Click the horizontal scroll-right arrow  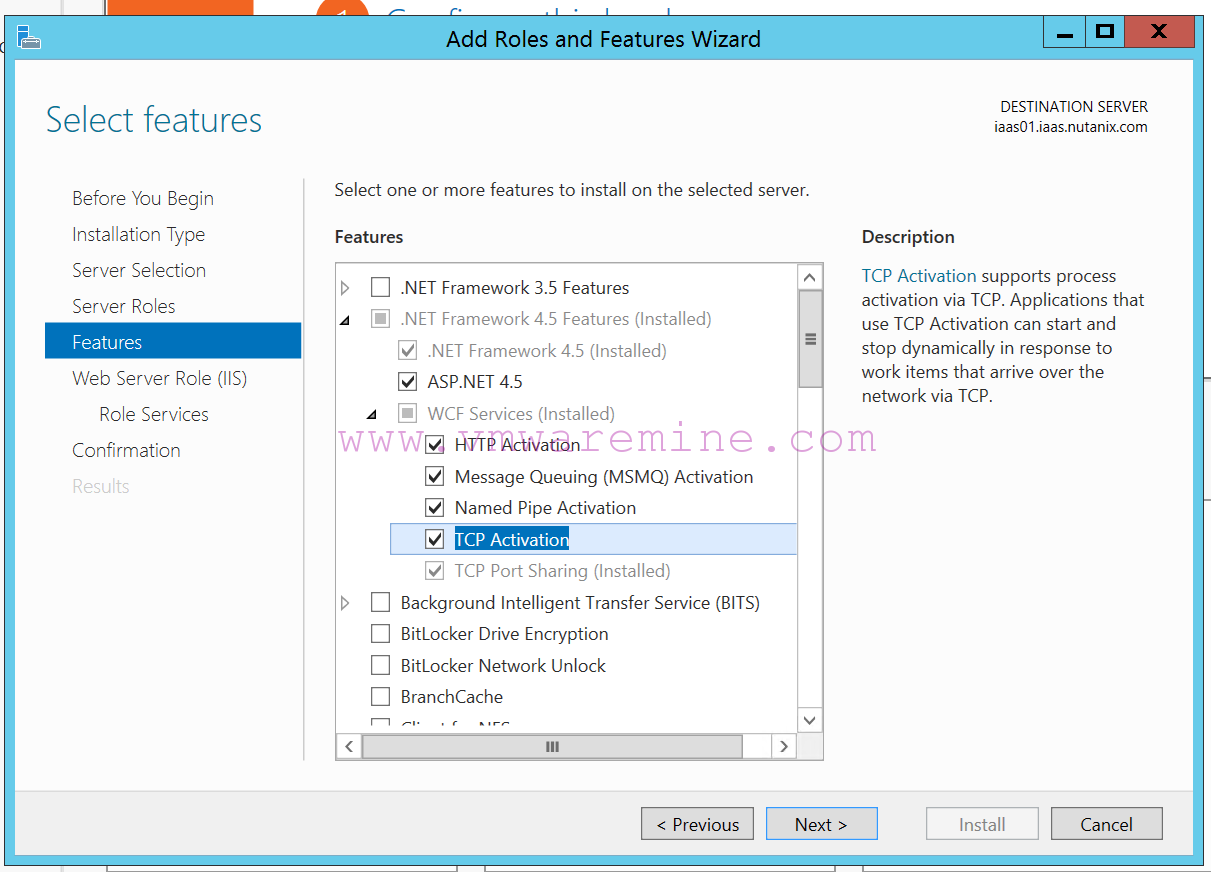(x=784, y=746)
